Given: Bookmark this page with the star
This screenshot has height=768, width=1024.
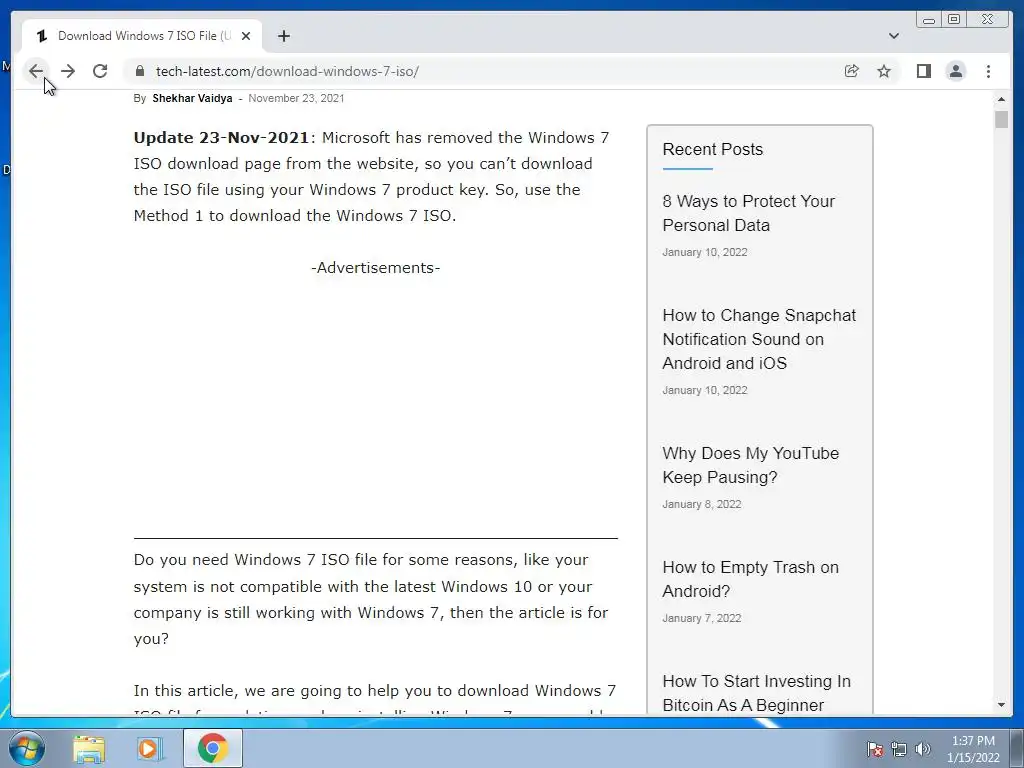Looking at the screenshot, I should (884, 71).
